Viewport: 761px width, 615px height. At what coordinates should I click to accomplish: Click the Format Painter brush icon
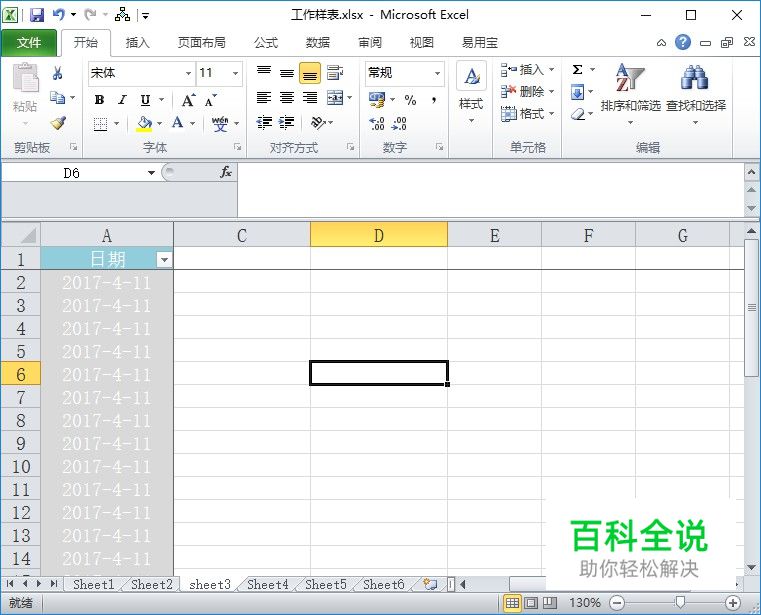pos(58,123)
